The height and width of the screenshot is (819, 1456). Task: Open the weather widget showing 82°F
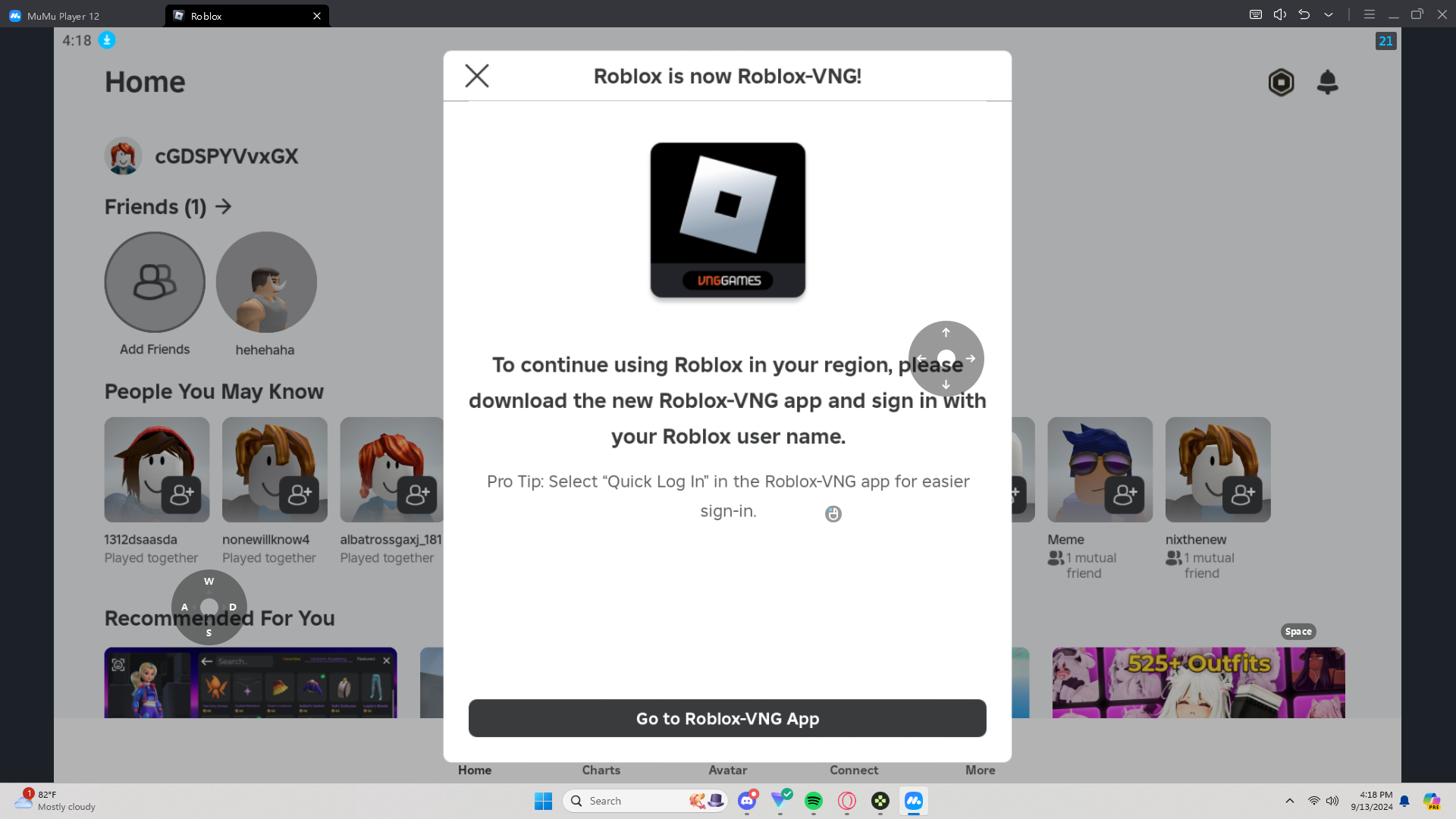click(x=56, y=801)
